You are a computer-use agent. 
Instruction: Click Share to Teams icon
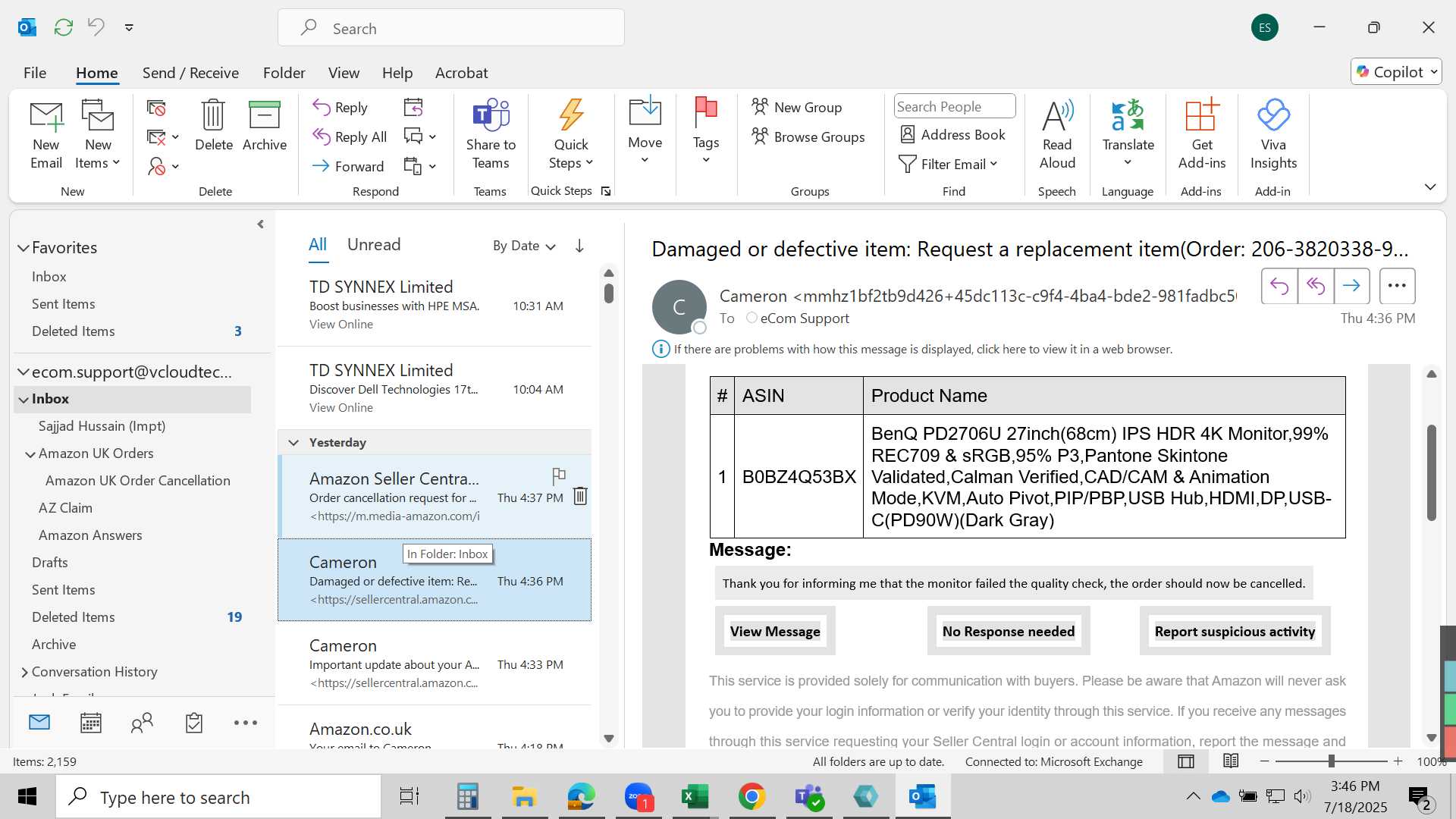(x=491, y=115)
